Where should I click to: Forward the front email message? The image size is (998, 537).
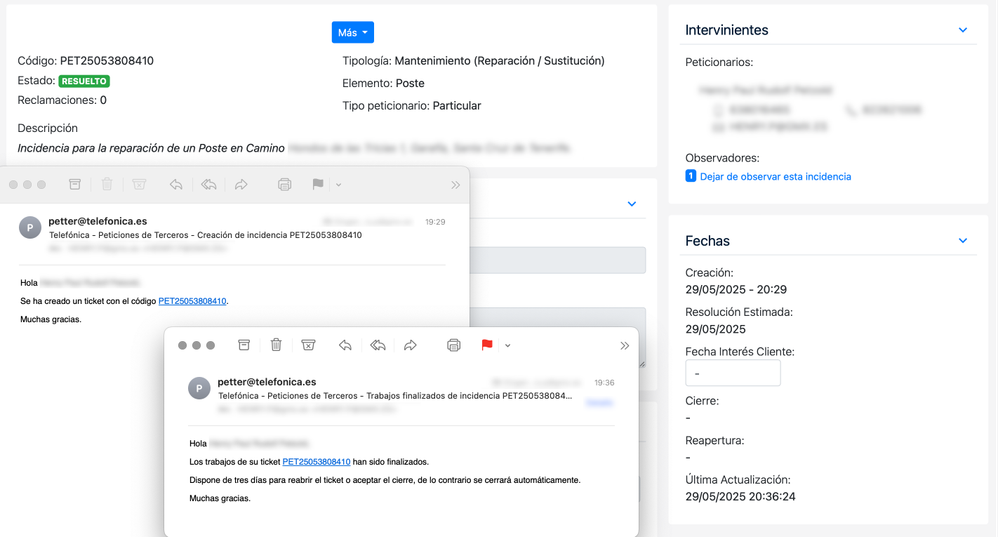410,345
